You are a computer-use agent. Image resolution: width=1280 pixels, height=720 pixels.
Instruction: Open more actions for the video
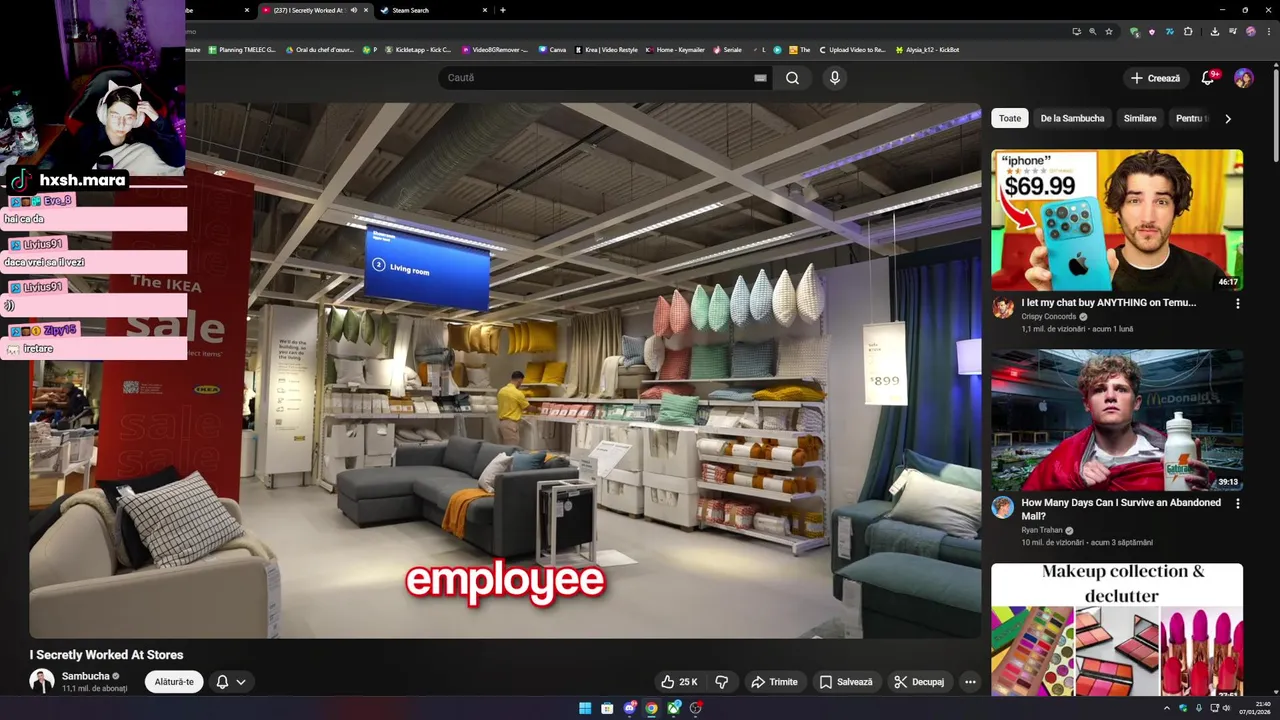pyautogui.click(x=970, y=682)
